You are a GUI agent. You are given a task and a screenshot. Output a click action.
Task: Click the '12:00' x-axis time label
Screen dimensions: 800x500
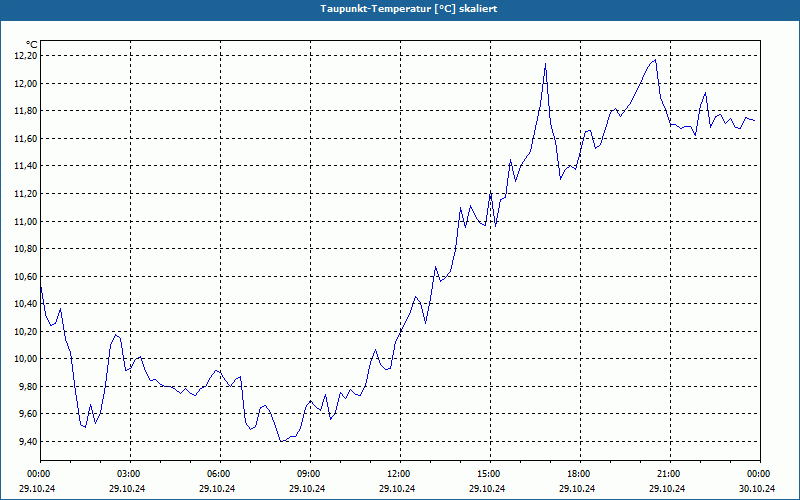click(397, 474)
